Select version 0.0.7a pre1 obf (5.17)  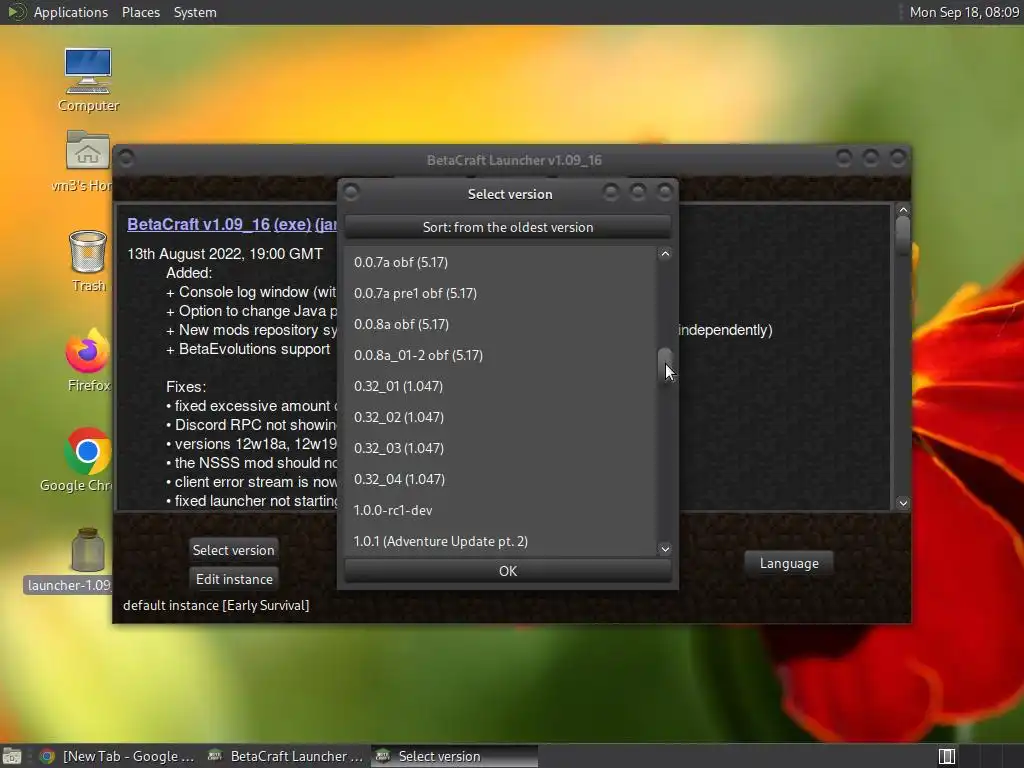click(500, 293)
